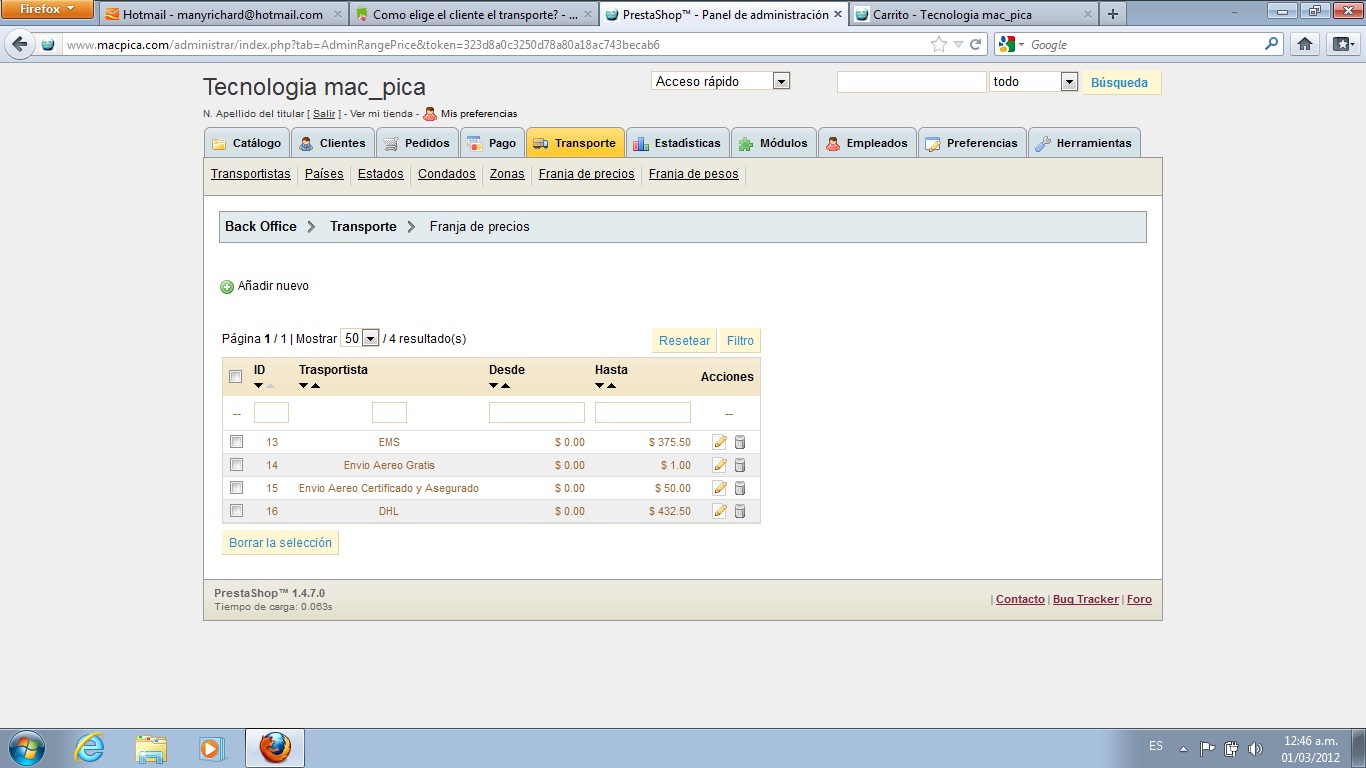Tick the checkbox for row 16 DHL
Viewport: 1366px width, 768px height.
click(236, 510)
